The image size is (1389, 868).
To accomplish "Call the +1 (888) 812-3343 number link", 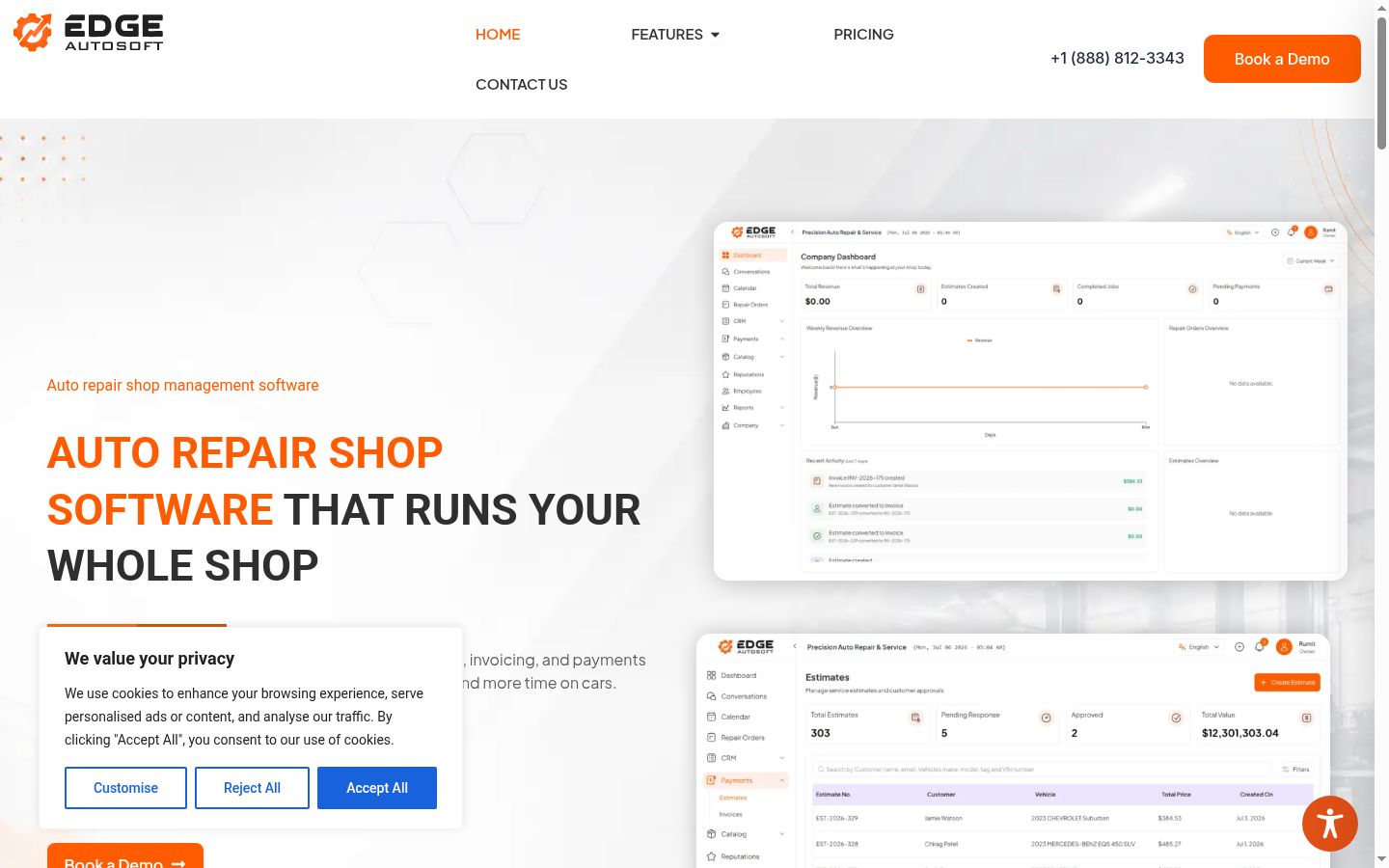I will click(1117, 59).
